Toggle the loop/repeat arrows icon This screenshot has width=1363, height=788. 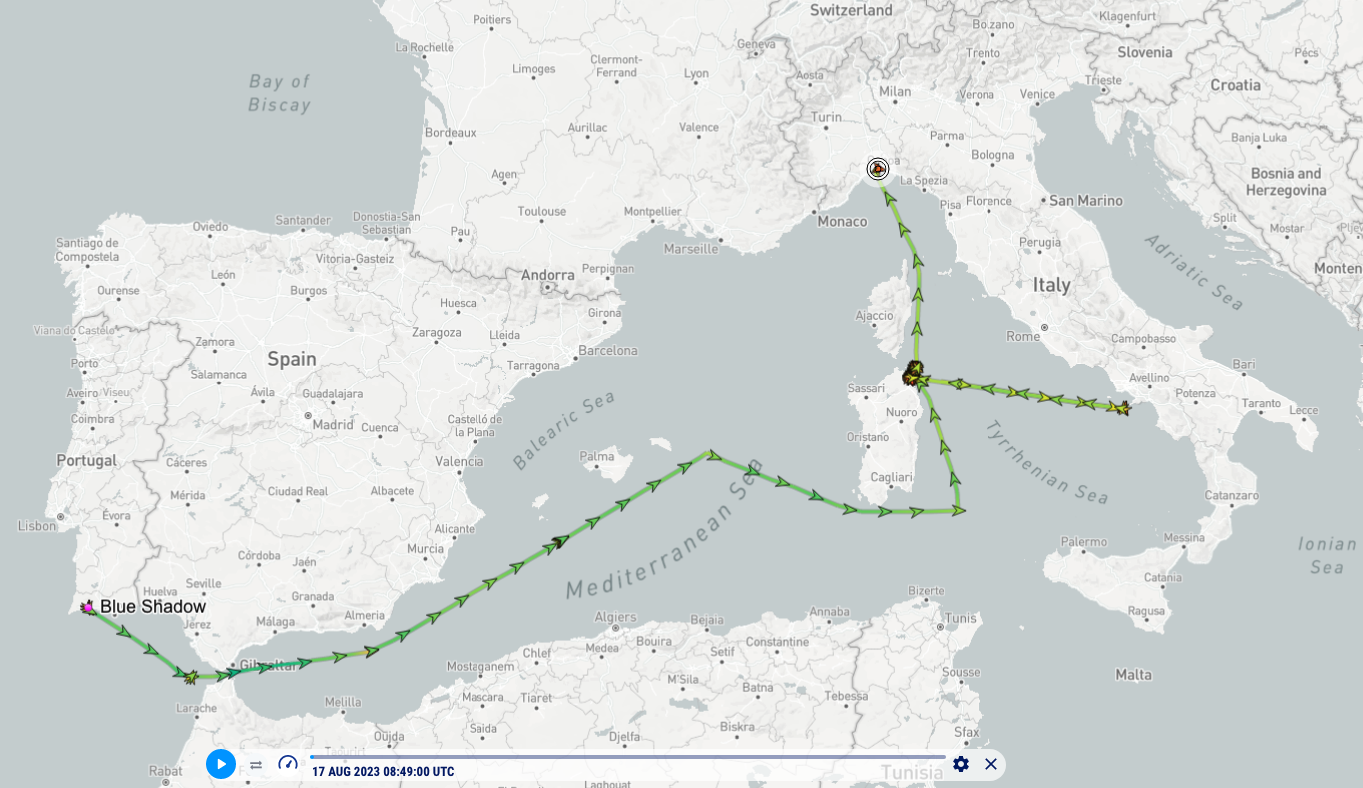click(256, 765)
